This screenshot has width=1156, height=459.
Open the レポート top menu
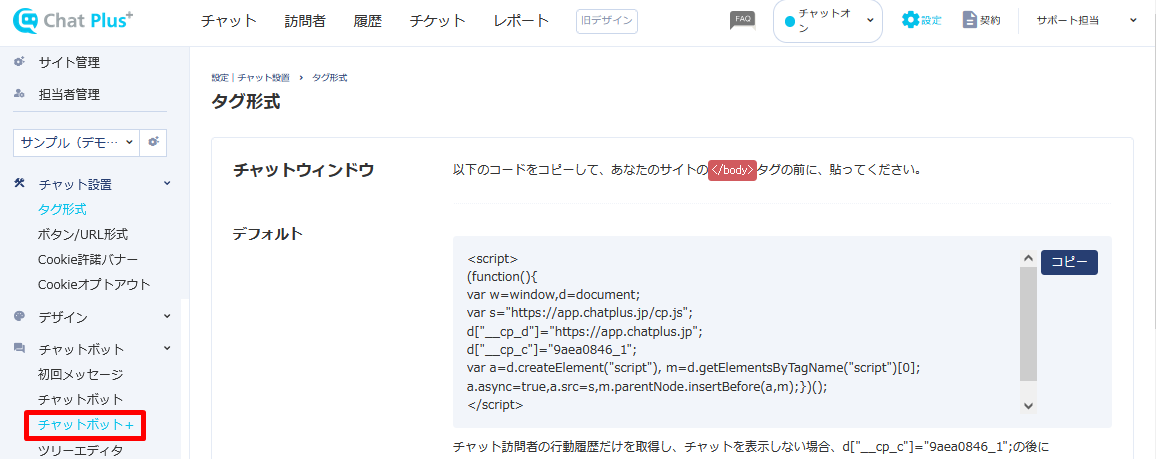coord(521,21)
